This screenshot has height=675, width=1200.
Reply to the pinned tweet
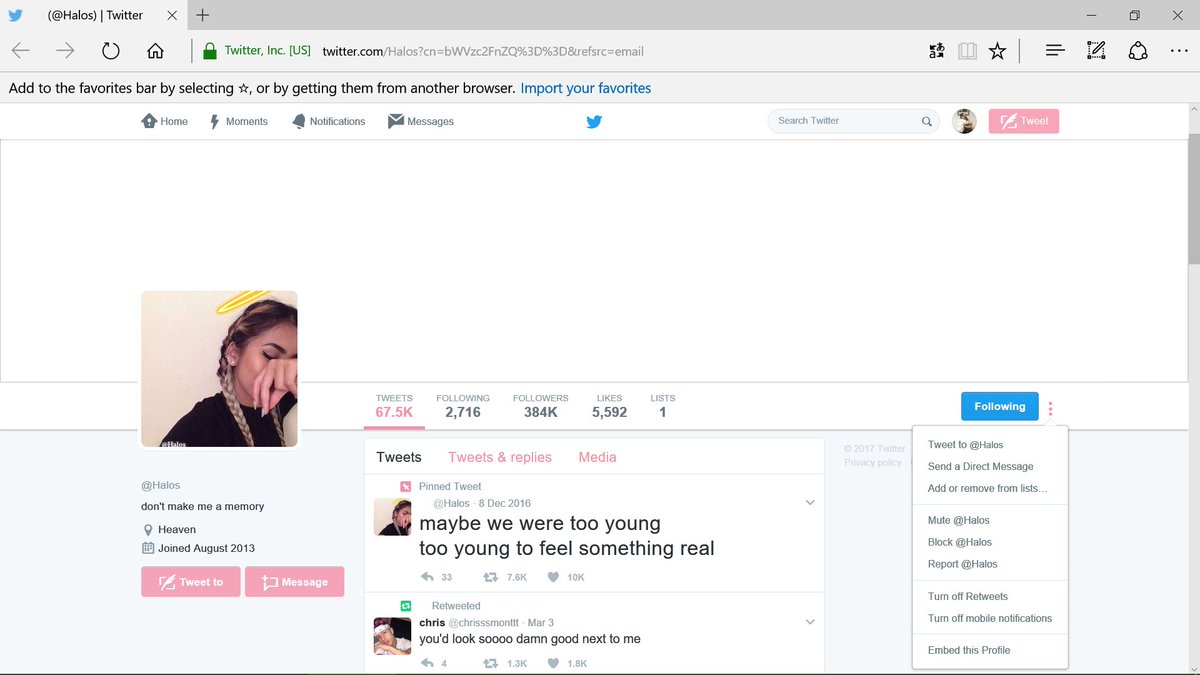click(x=428, y=577)
